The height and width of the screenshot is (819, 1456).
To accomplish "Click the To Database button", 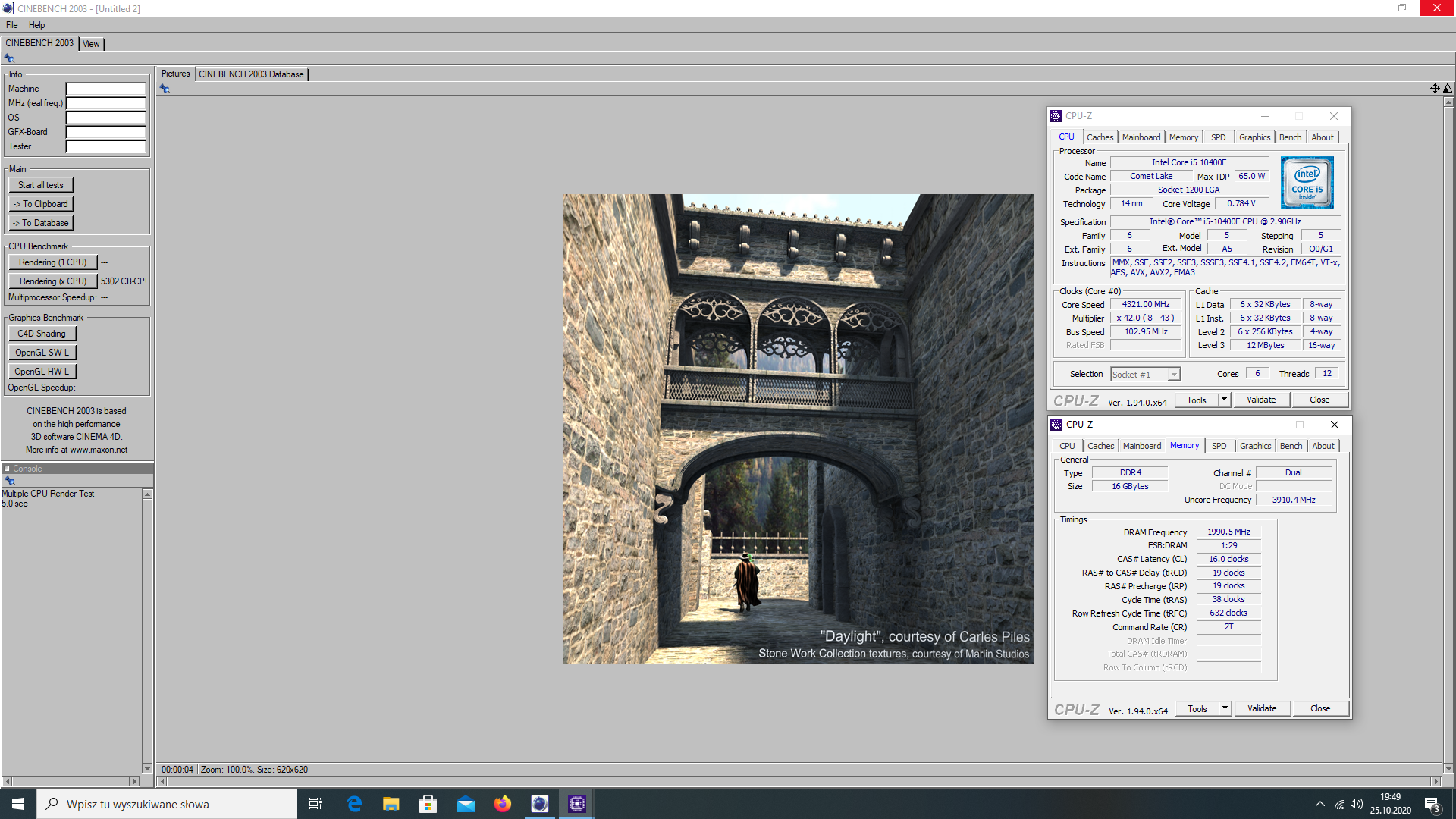I will (41, 223).
